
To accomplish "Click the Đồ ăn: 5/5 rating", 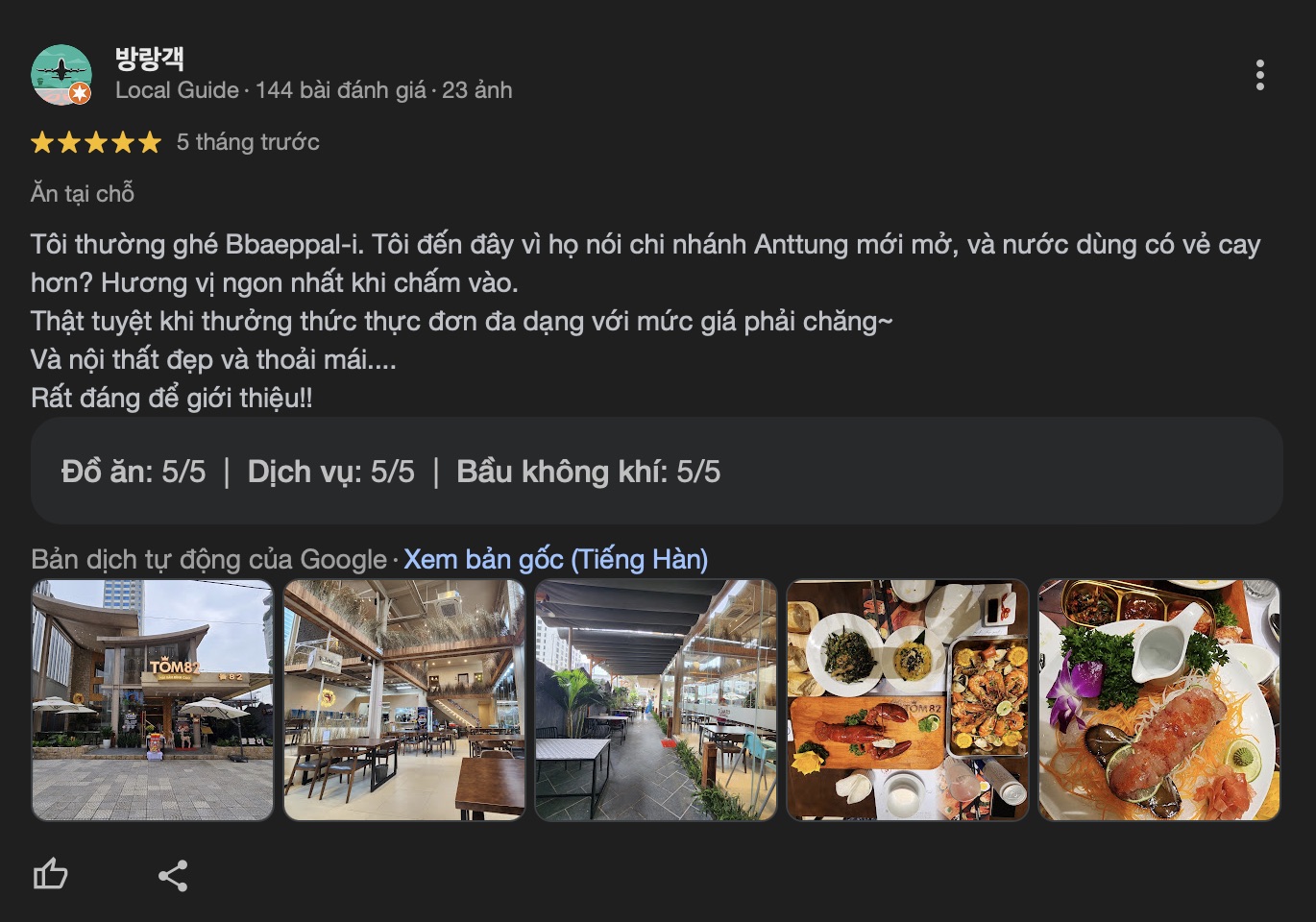I will click(134, 472).
